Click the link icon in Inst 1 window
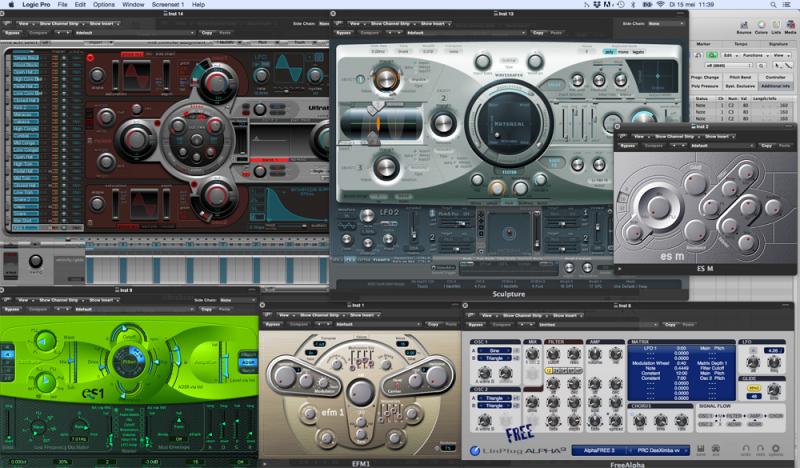The width and height of the screenshot is (800, 468). click(x=268, y=315)
